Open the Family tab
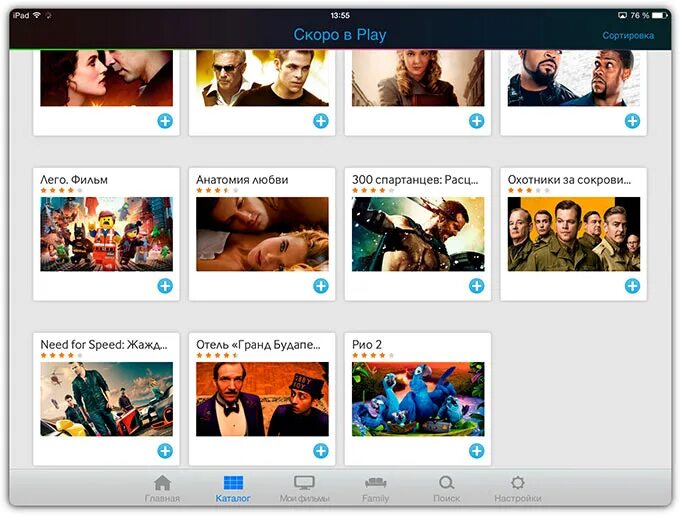The image size is (680, 515). [376, 489]
